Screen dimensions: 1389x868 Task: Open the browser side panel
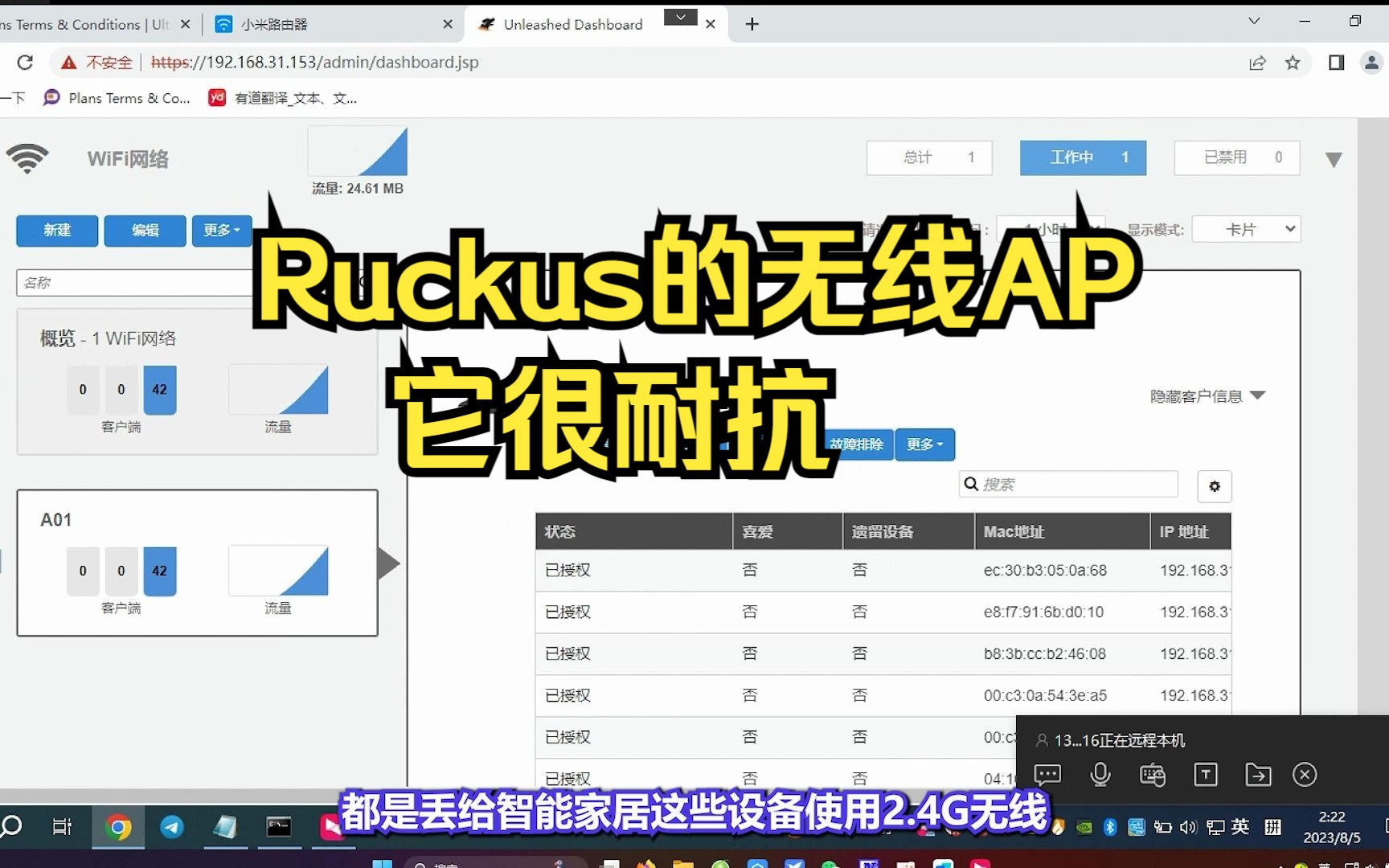coord(1336,63)
